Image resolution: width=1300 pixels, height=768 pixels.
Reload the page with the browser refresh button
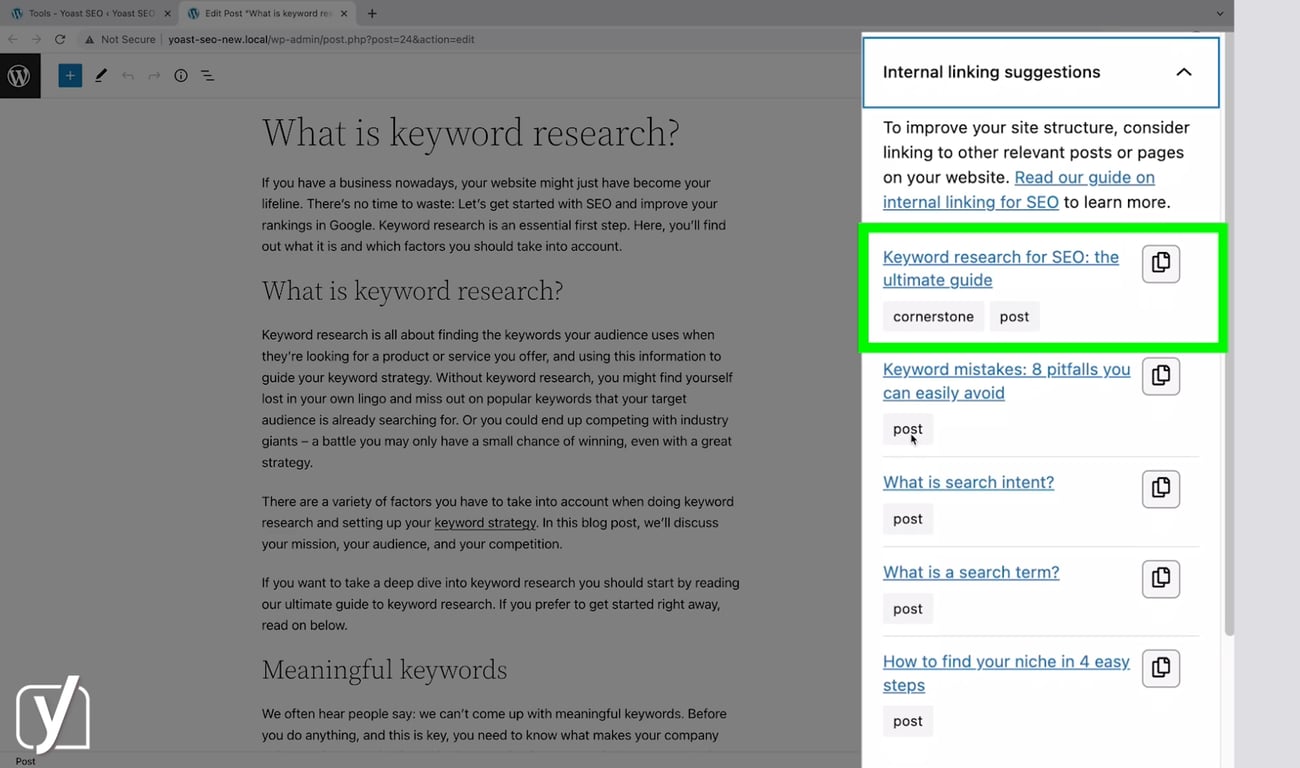pos(60,40)
